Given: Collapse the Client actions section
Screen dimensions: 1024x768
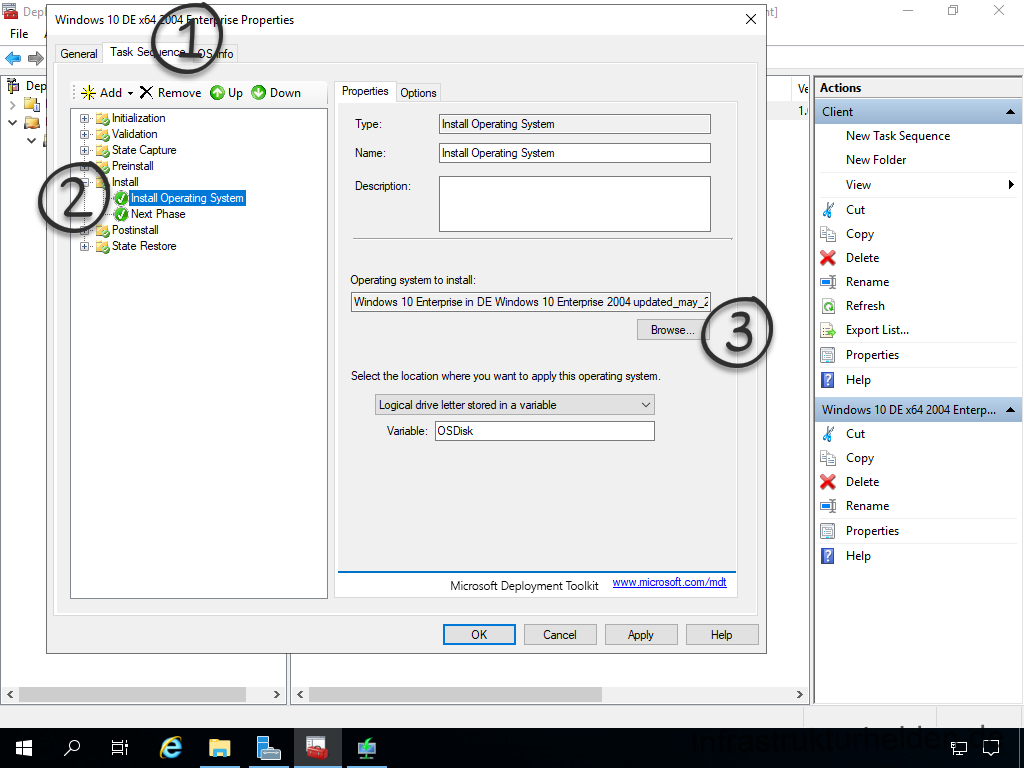Looking at the screenshot, I should coord(1010,112).
